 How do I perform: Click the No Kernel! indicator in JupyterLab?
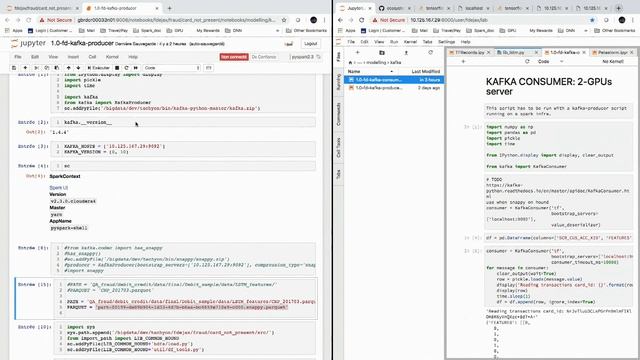[613, 61]
